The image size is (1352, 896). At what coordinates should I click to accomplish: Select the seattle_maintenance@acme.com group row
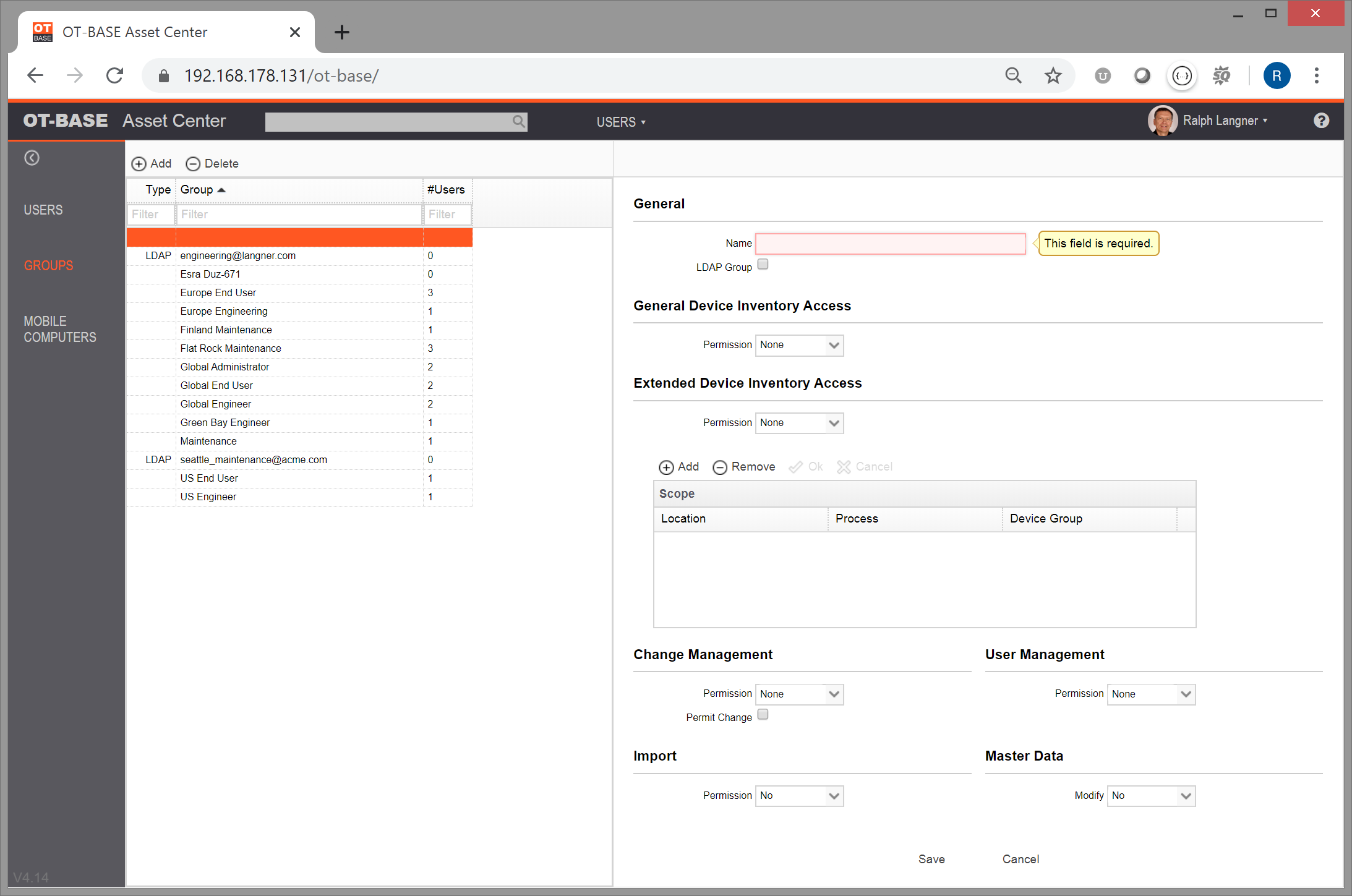click(x=299, y=460)
